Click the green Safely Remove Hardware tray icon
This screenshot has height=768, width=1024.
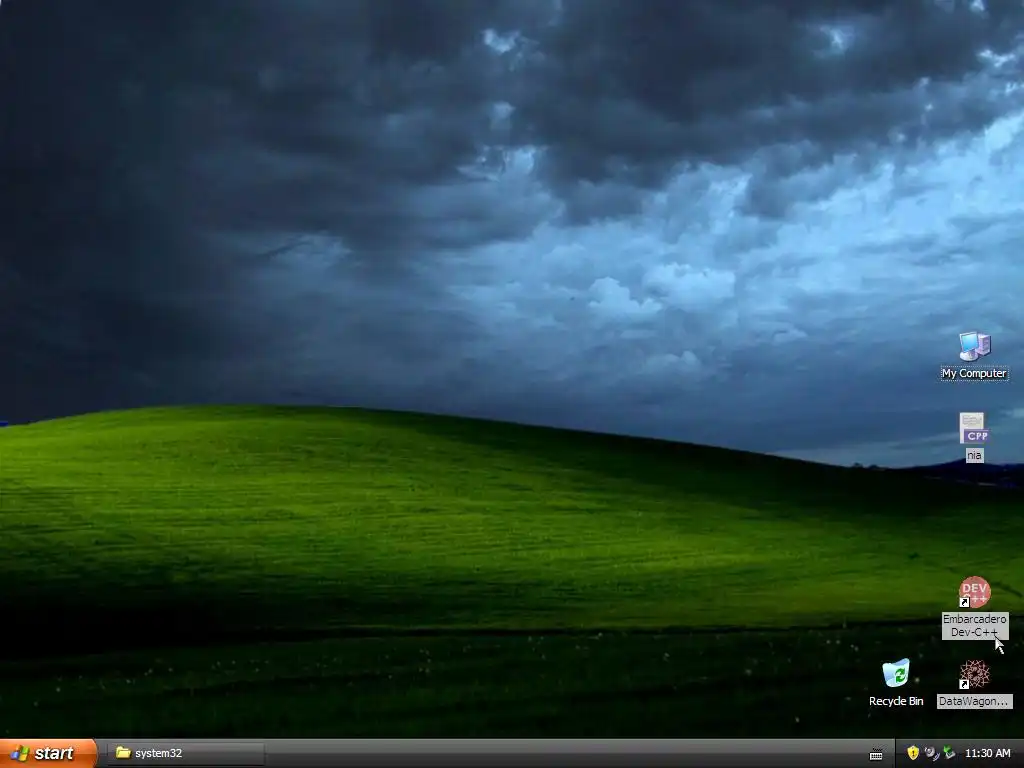(x=949, y=753)
